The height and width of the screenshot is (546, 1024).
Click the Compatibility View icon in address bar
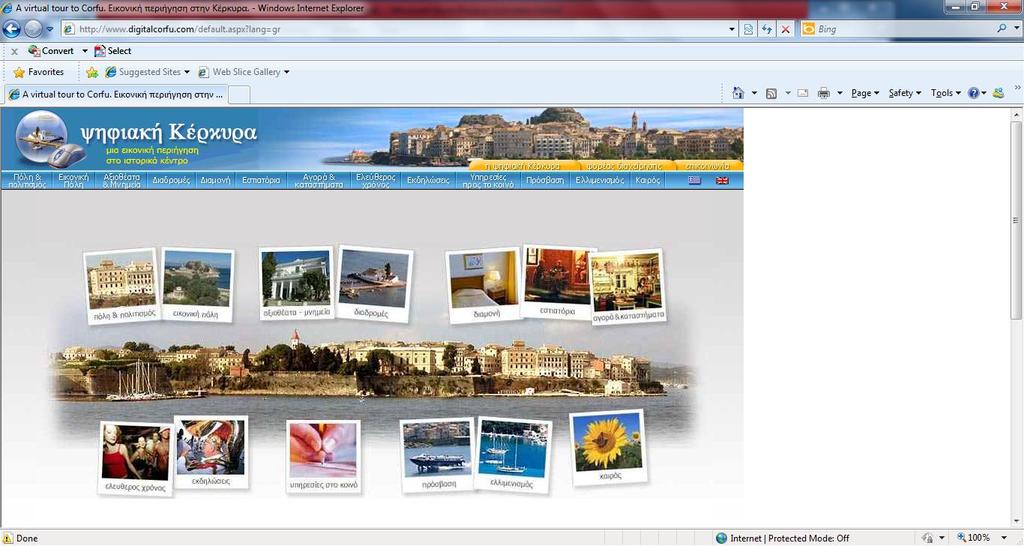(748, 29)
